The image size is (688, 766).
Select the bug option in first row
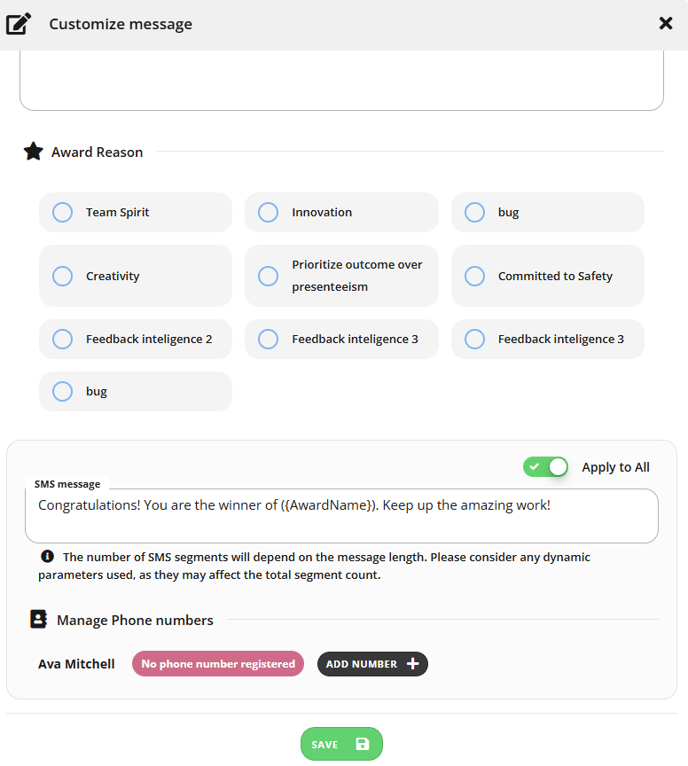[548, 212]
